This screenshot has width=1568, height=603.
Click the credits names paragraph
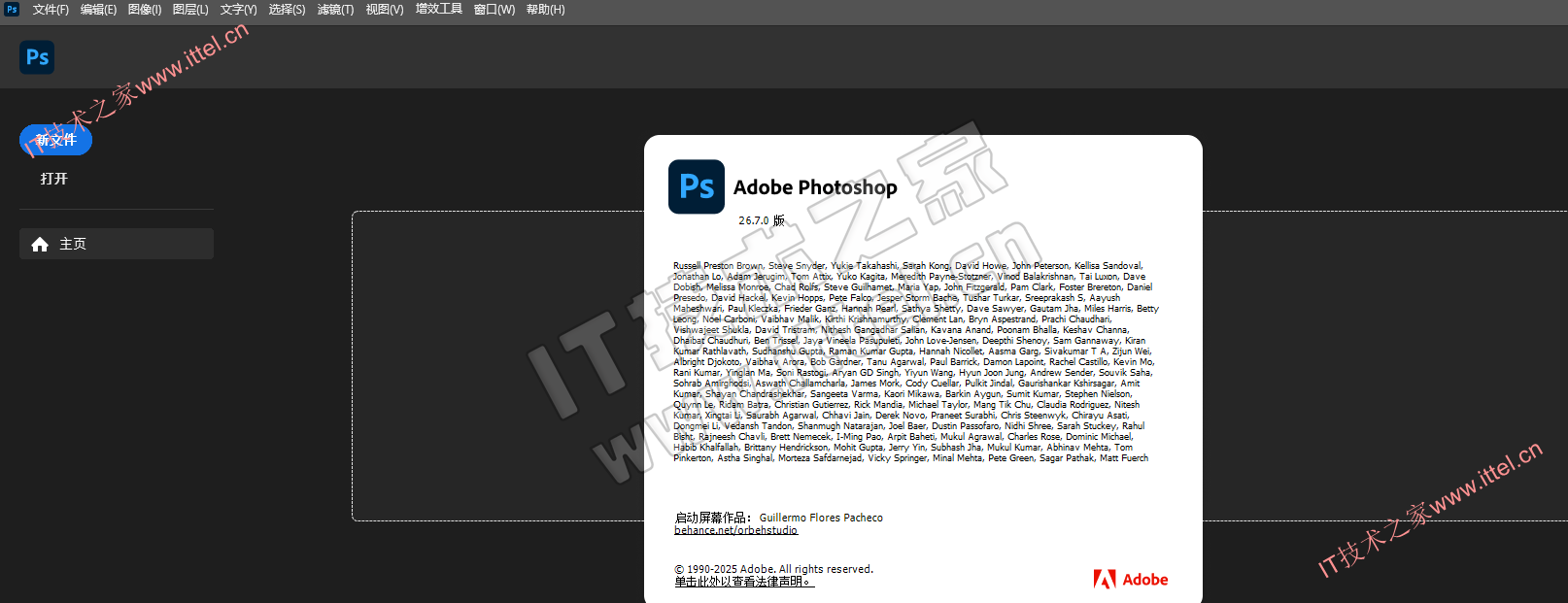click(x=915, y=361)
